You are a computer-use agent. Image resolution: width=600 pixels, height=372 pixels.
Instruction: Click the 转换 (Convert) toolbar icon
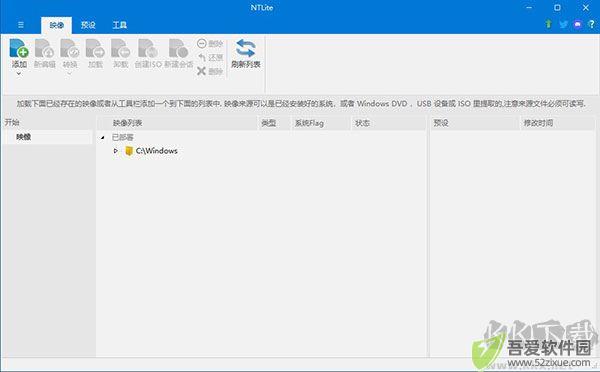[x=70, y=48]
